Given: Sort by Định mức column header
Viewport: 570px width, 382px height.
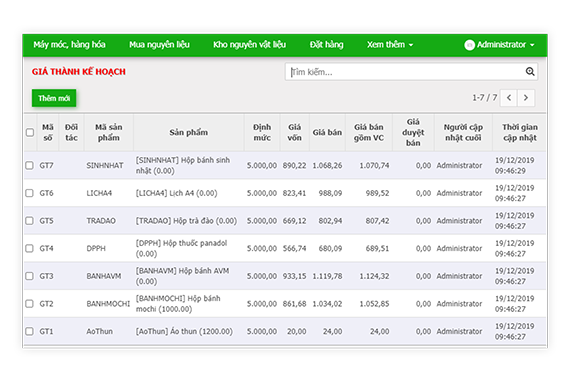Looking at the screenshot, I should 262,132.
